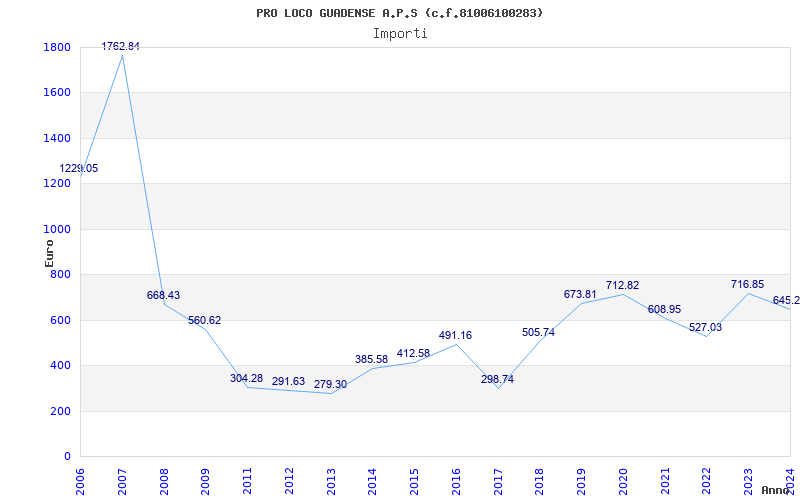Select the 527.03 data label
This screenshot has width=800, height=500.
pyautogui.click(x=706, y=327)
